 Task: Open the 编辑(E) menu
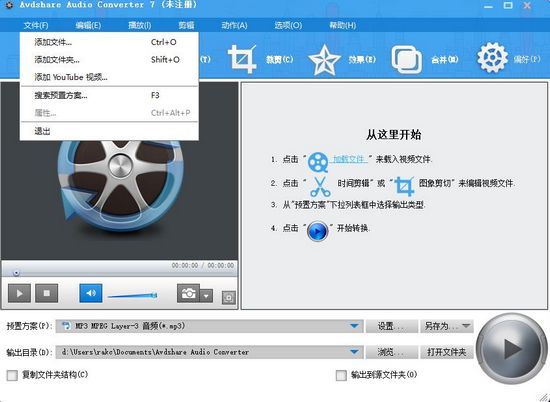[88, 25]
